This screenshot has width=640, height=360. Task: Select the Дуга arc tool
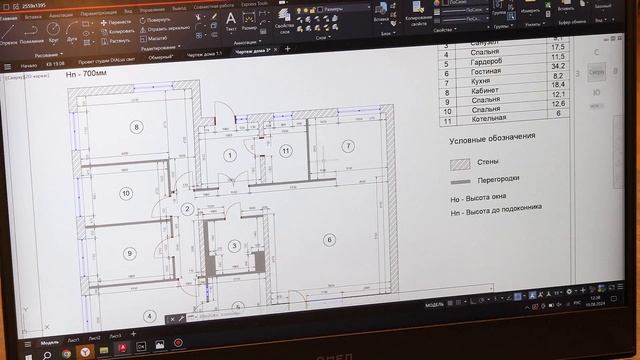pos(72,31)
